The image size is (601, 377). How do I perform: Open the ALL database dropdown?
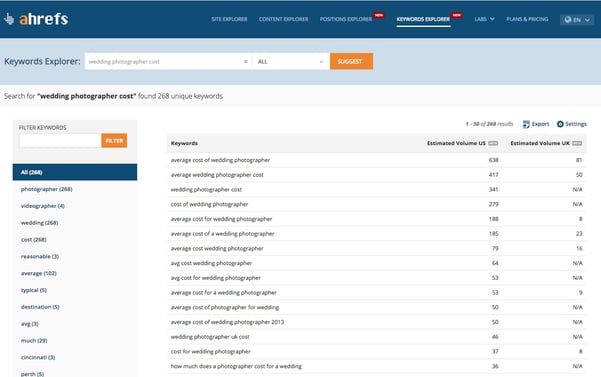(291, 62)
